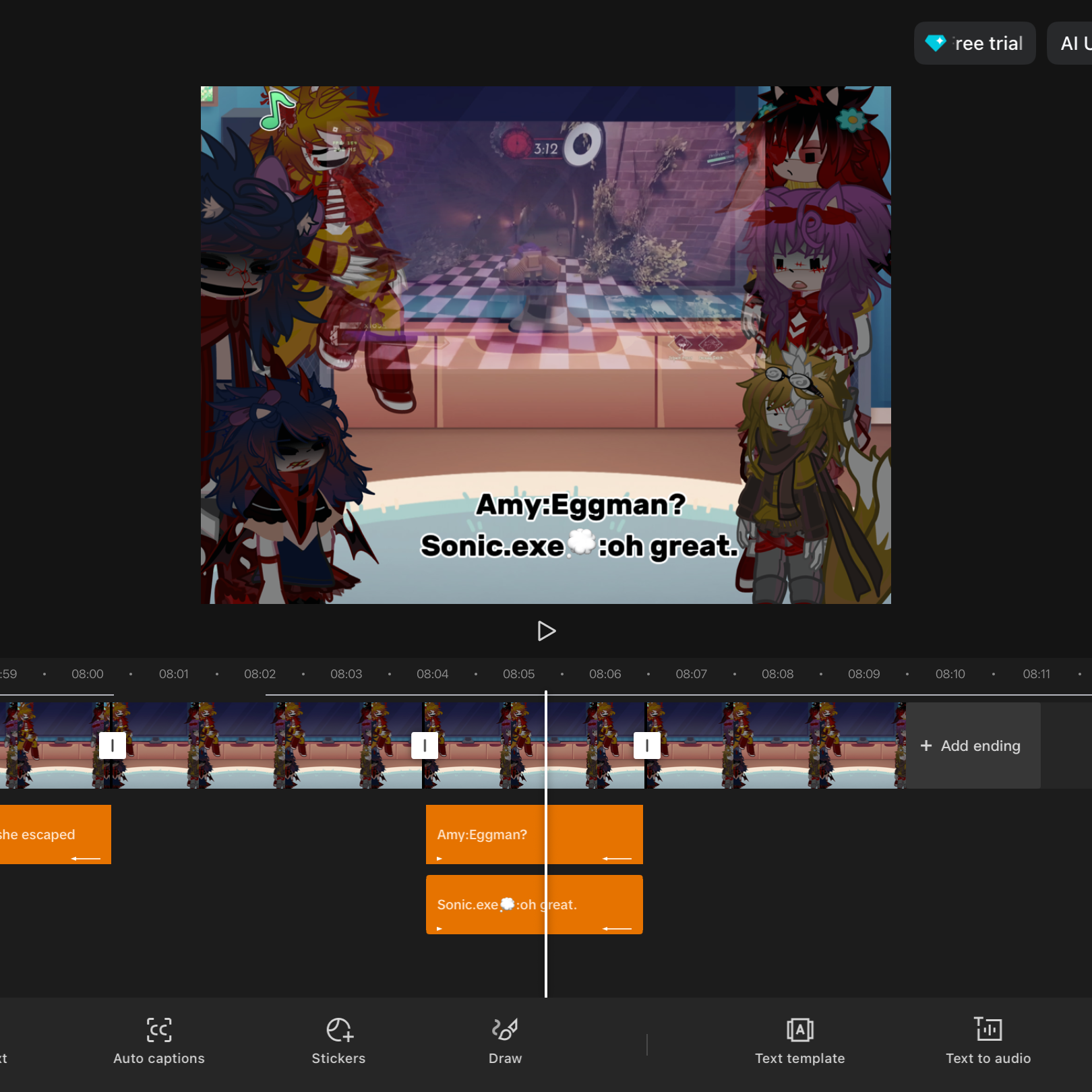
Task: Click the 08:10 mark on time ruler
Action: pos(950,674)
